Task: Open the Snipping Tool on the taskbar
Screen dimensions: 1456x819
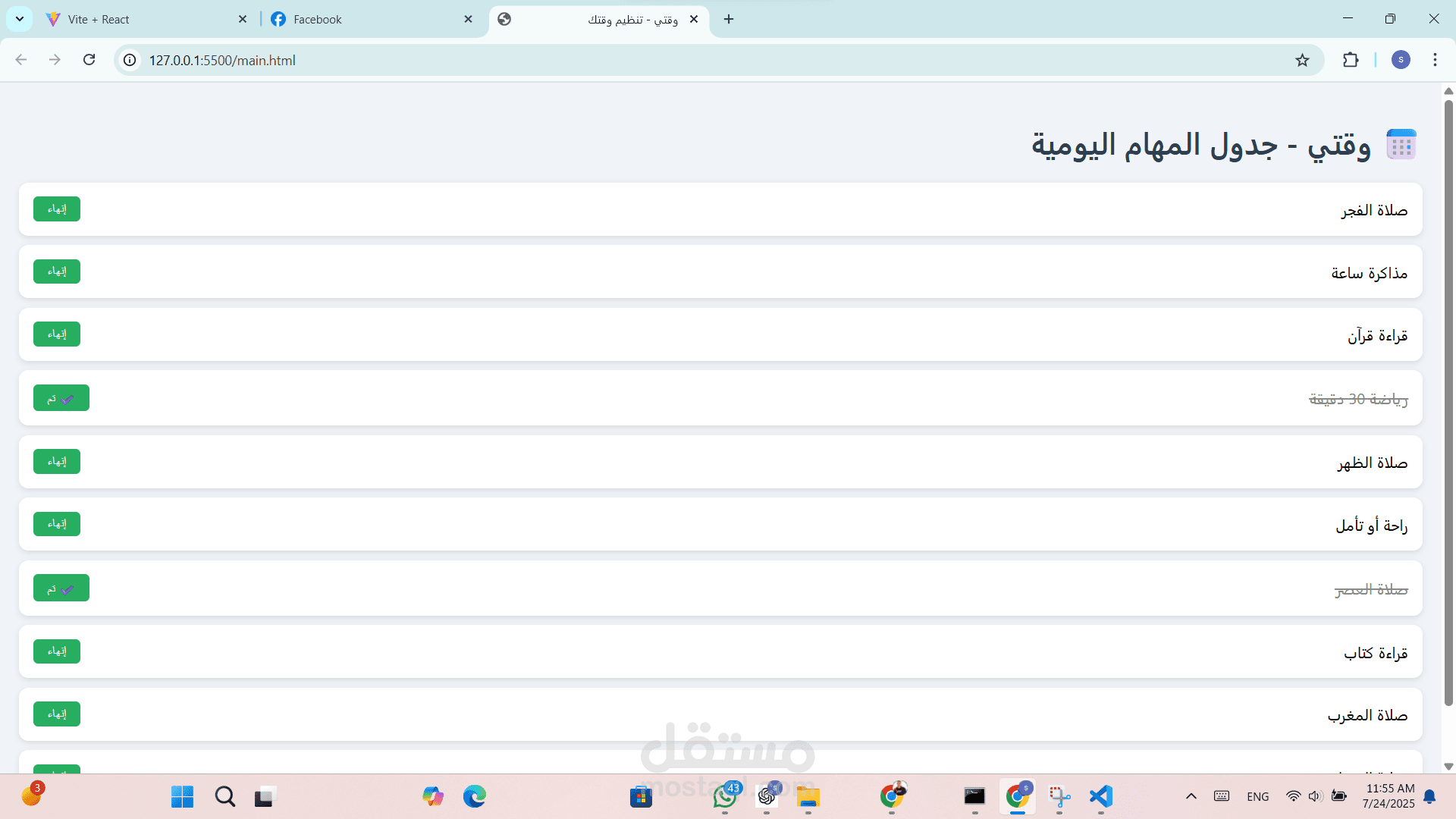Action: pos(1059,796)
